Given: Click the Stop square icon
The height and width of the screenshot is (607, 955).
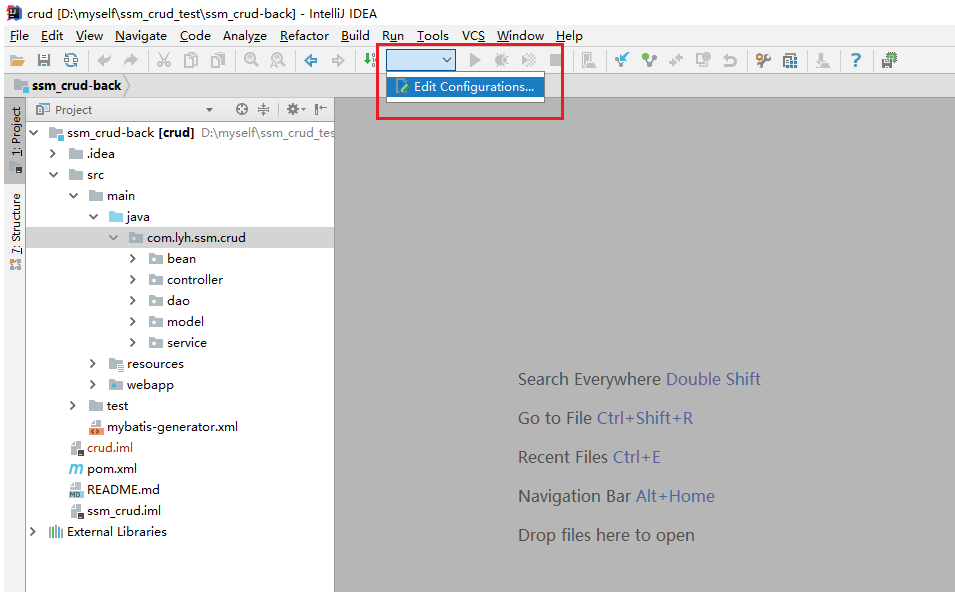Looking at the screenshot, I should [555, 60].
